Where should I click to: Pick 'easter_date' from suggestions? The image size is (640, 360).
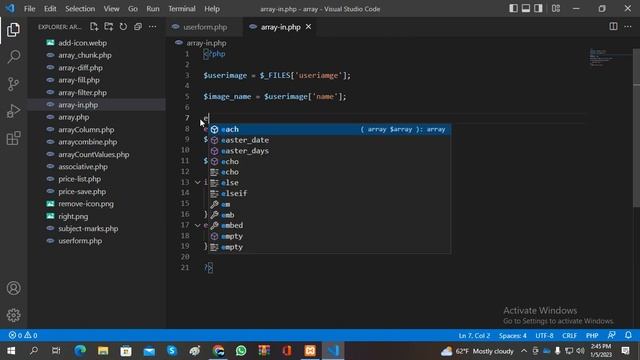click(330, 140)
